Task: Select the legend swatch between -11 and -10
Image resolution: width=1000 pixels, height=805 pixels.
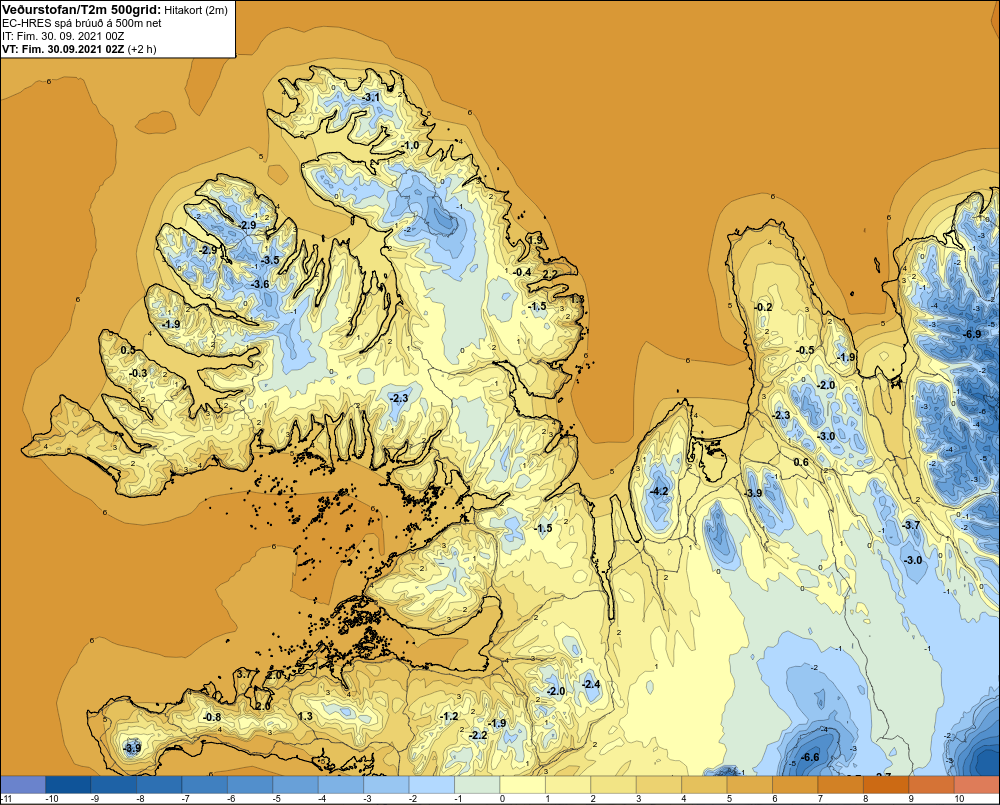Action: [23, 784]
